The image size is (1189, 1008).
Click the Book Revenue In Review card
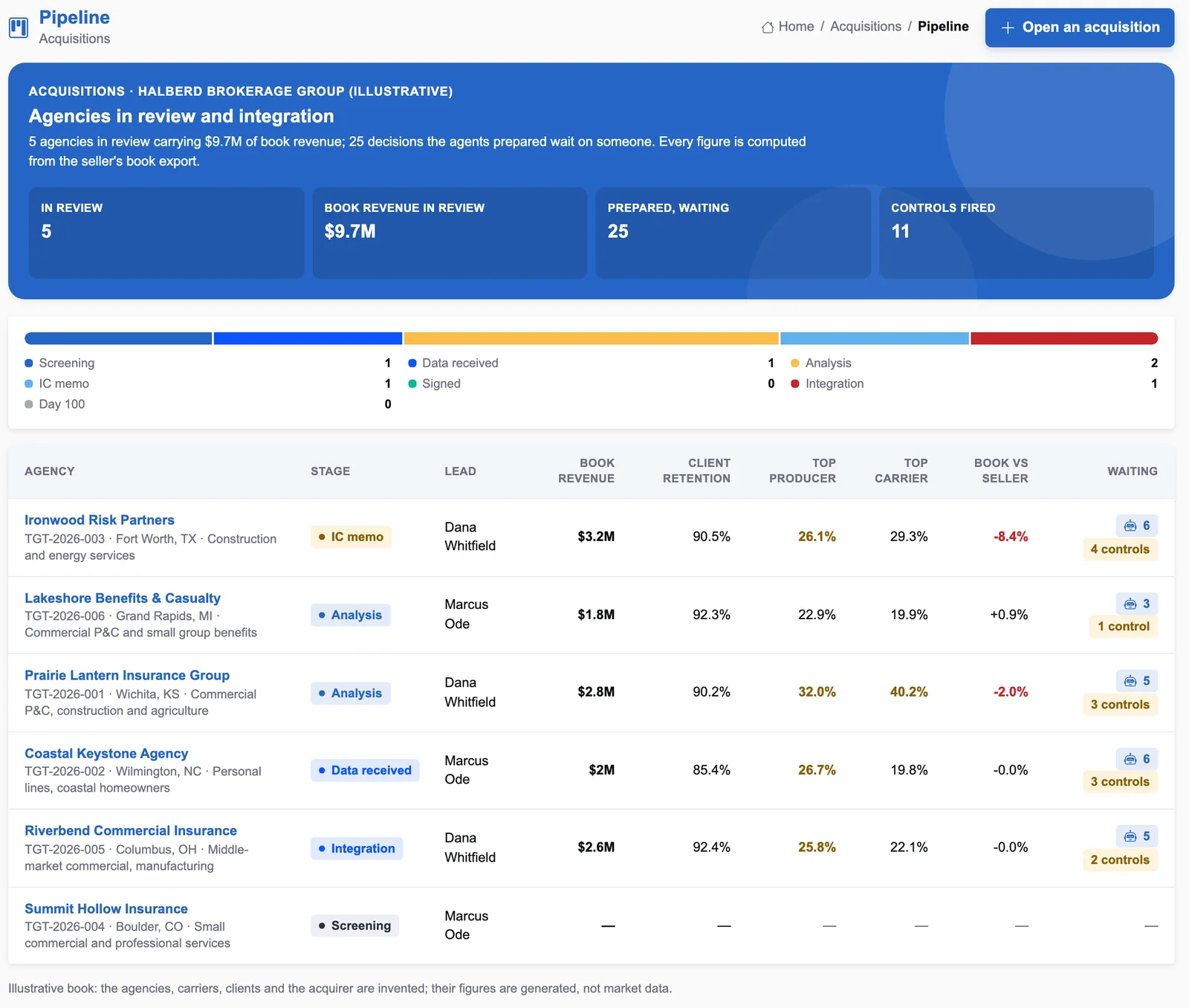click(450, 233)
